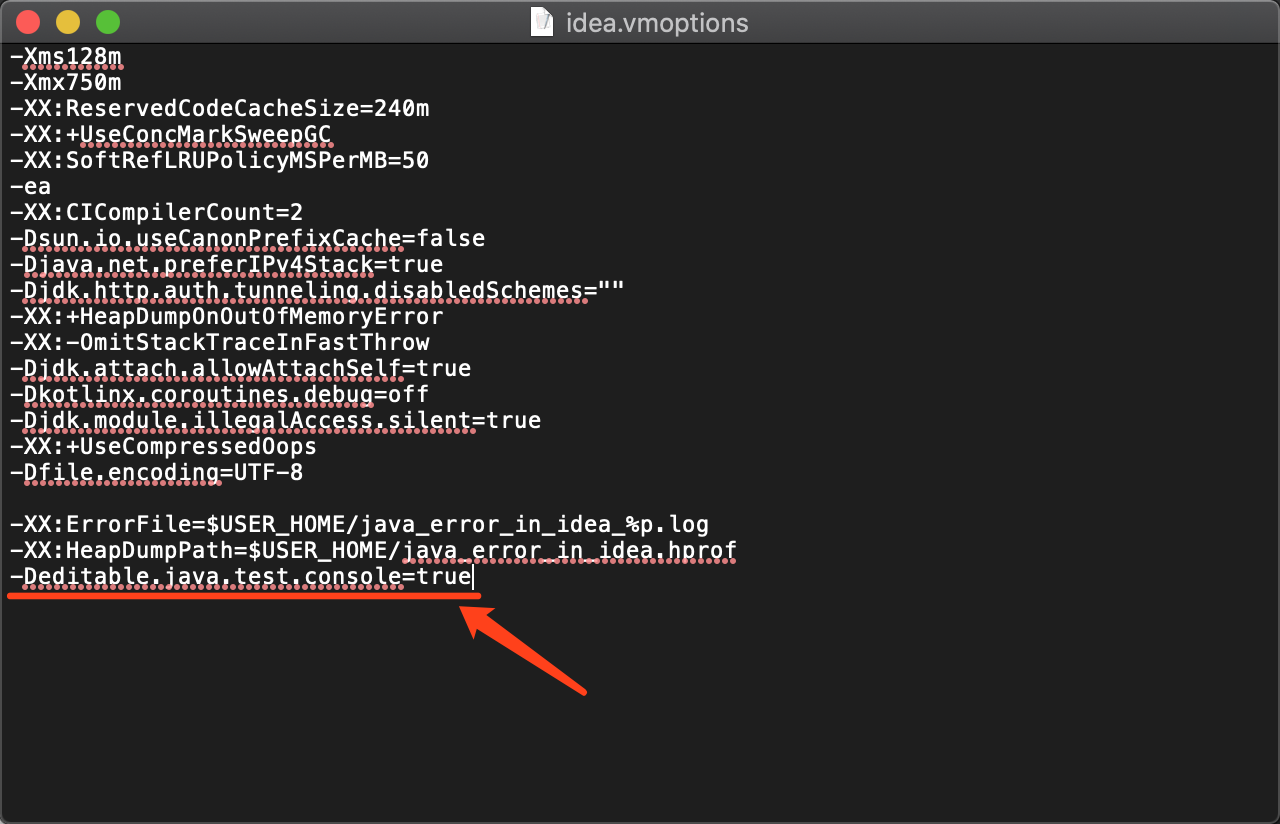Click the document proxy icon beside idea.vmoptions
Viewport: 1280px width, 824px height.
(541, 21)
